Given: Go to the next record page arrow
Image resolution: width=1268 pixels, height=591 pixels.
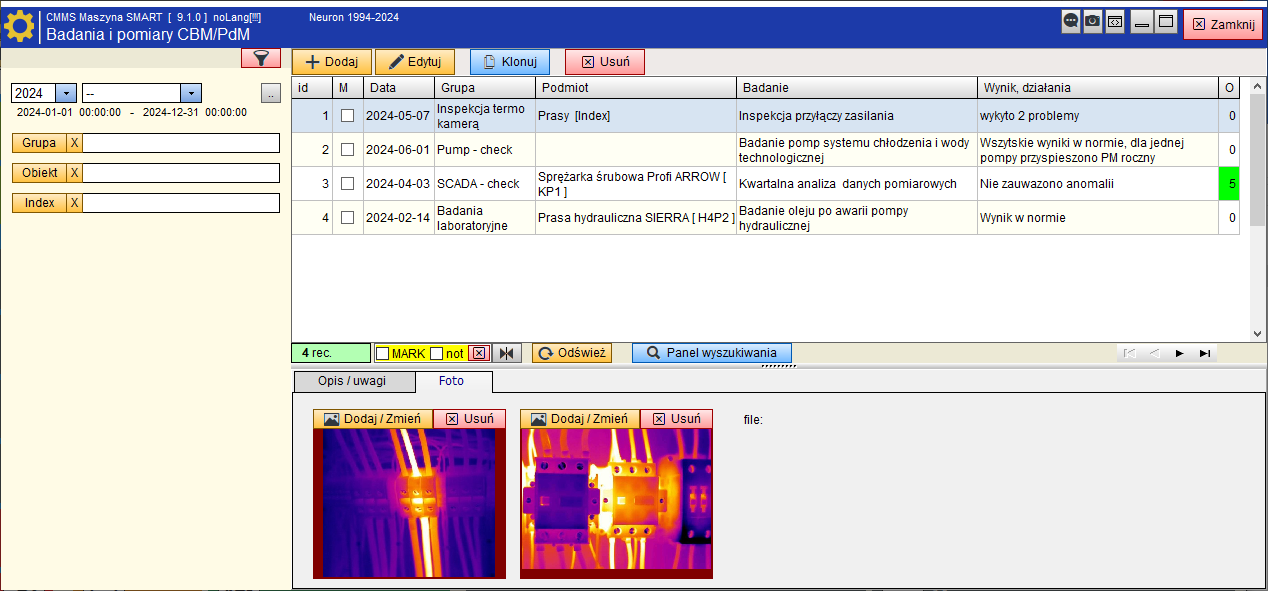Looking at the screenshot, I should point(1180,353).
